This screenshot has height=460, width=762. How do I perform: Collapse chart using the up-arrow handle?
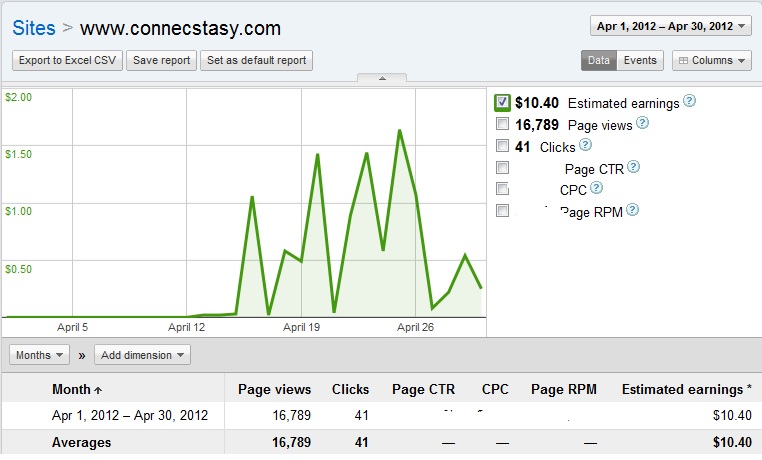(382, 78)
